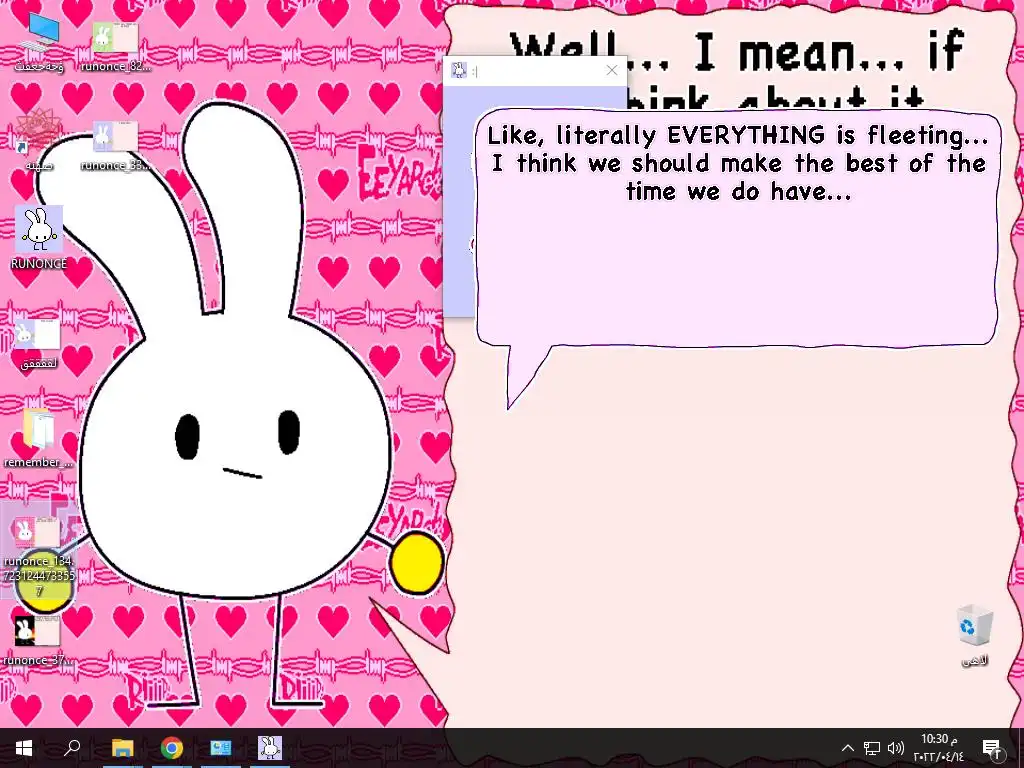Screen dimensions: 1024x768
Task: Open File Explorer from the taskbar
Action: pos(122,748)
